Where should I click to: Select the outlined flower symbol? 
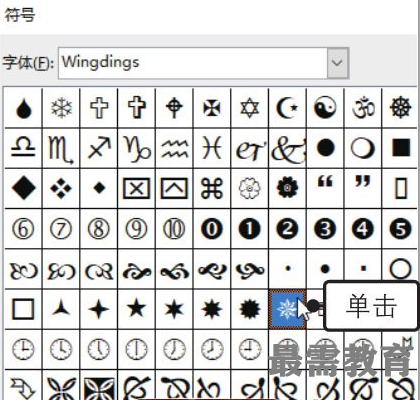[x=250, y=188]
